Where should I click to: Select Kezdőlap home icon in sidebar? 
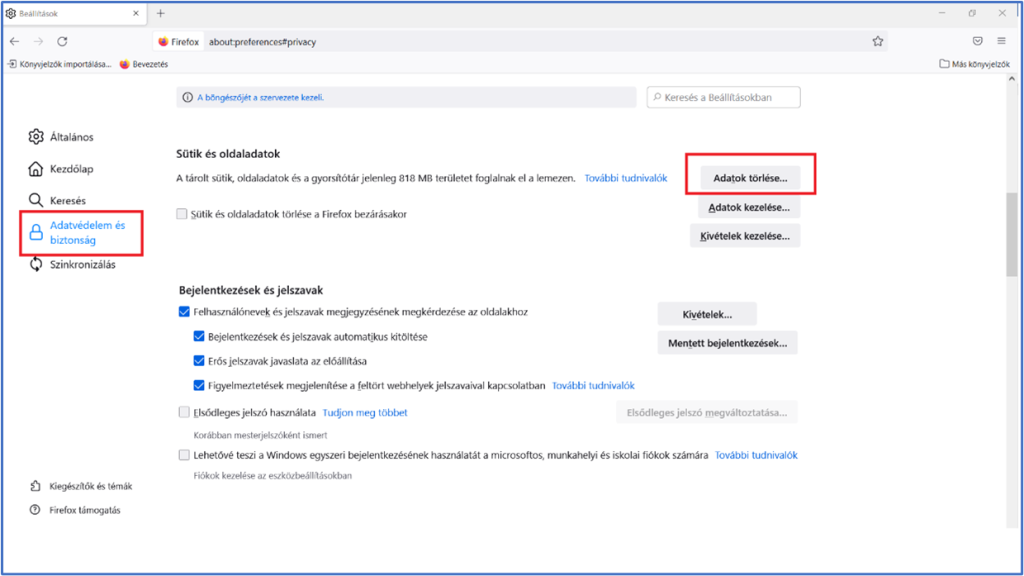coord(36,169)
